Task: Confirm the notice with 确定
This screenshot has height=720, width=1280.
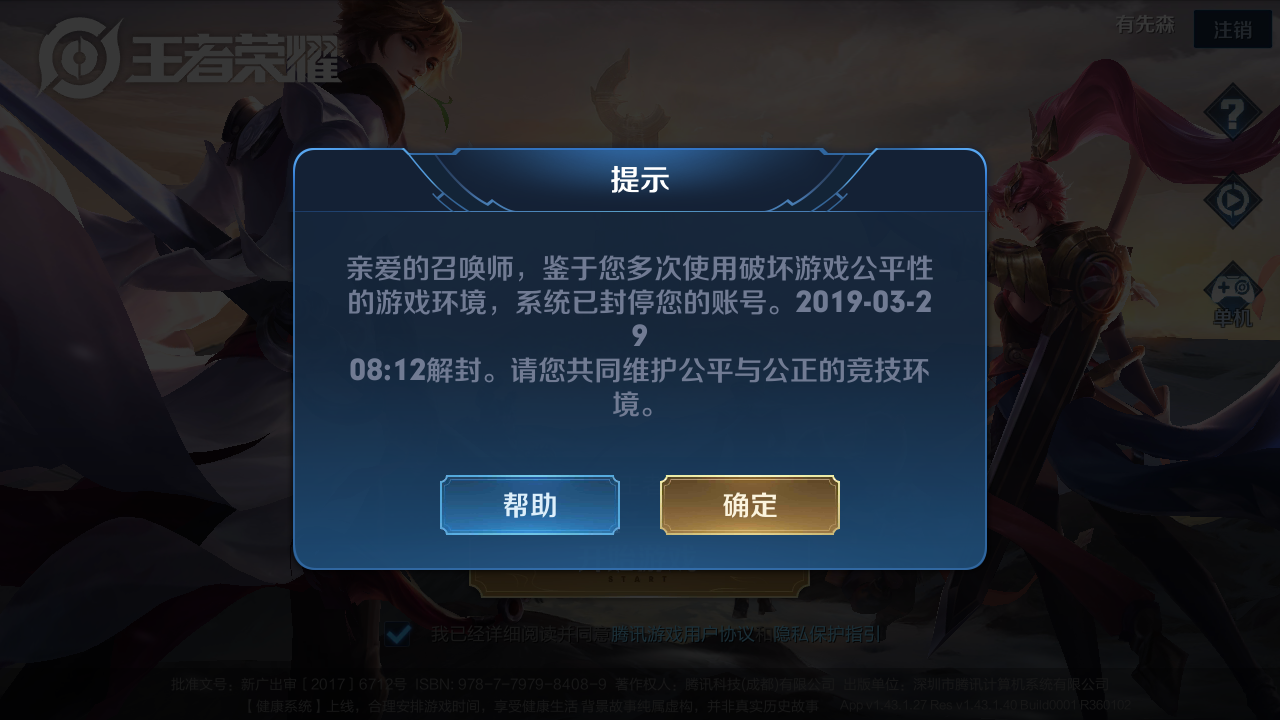Action: coord(750,505)
